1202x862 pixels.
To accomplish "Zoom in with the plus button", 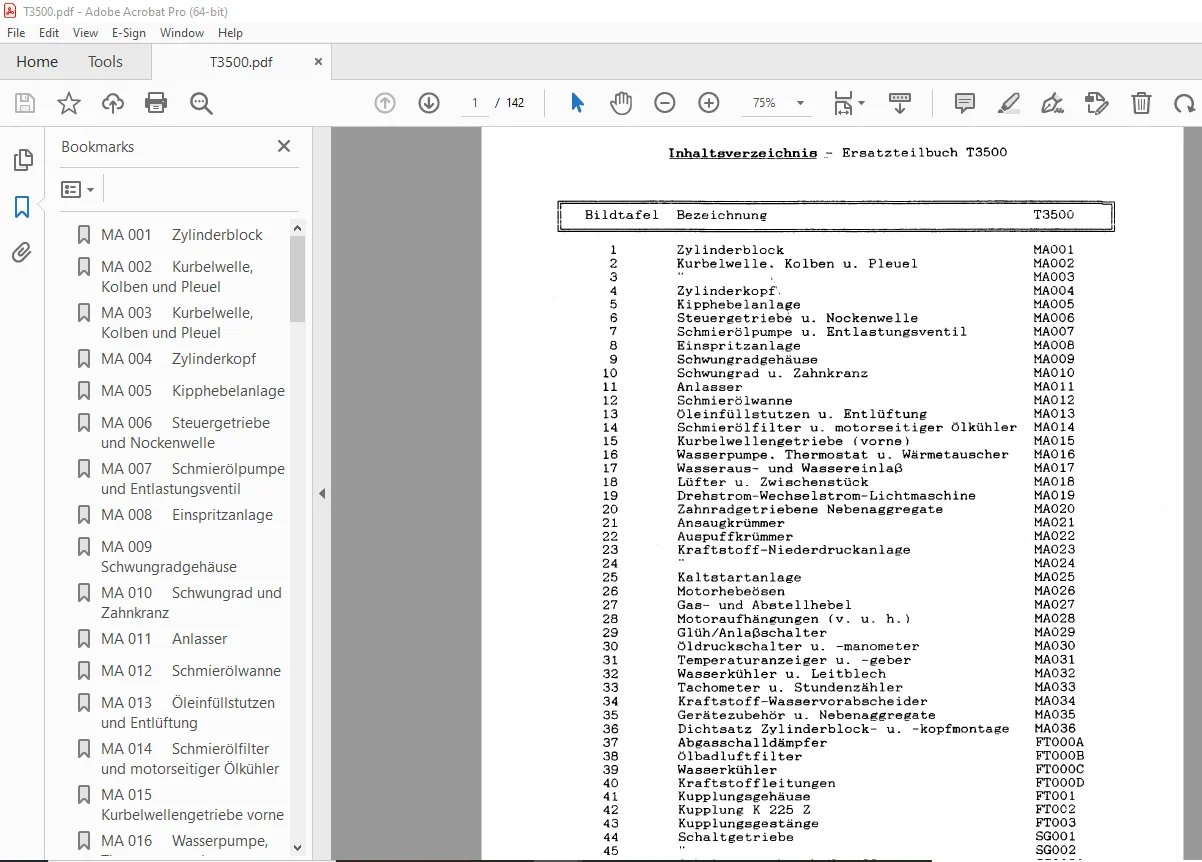I will [x=709, y=103].
